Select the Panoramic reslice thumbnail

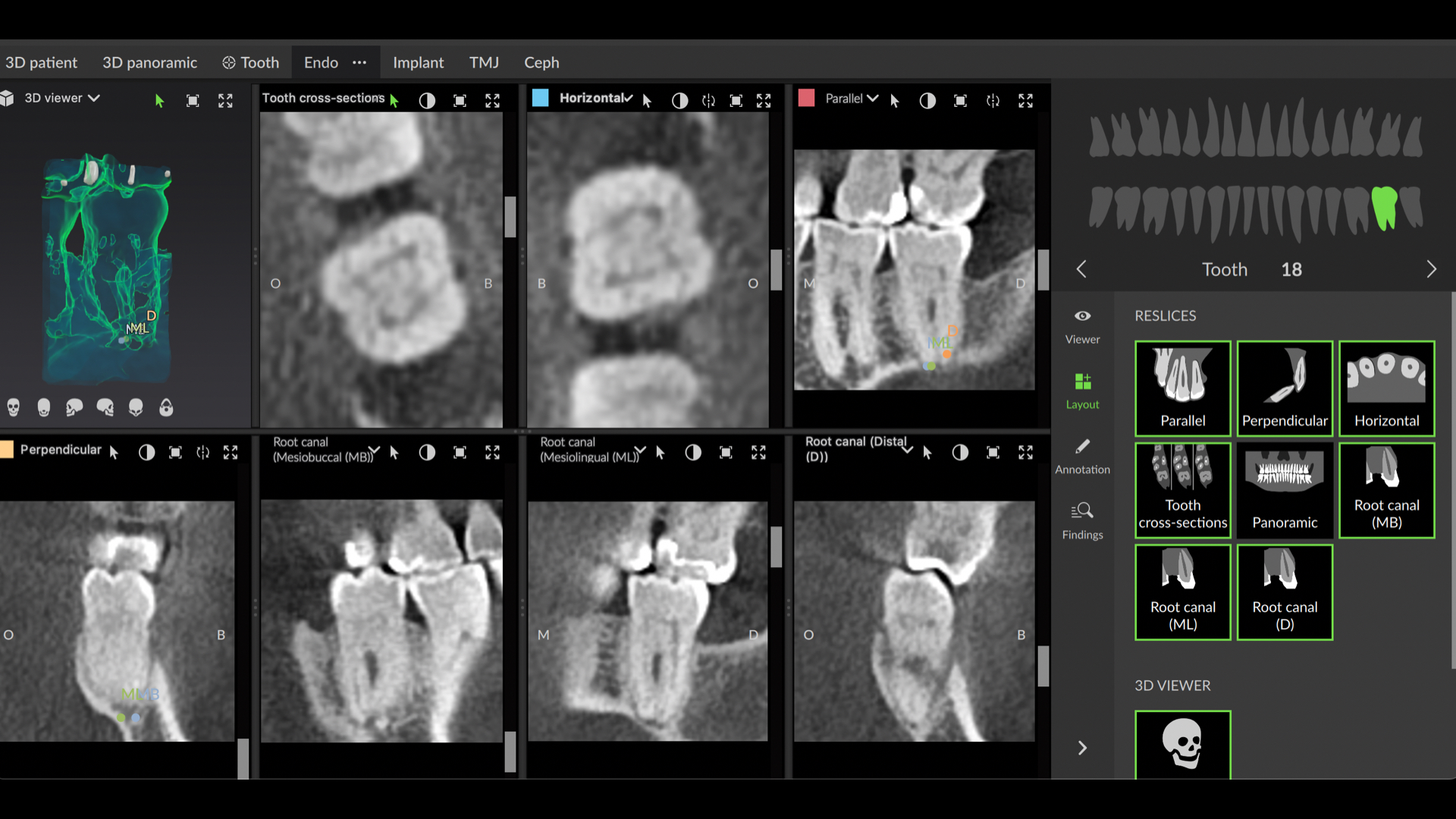click(1284, 490)
